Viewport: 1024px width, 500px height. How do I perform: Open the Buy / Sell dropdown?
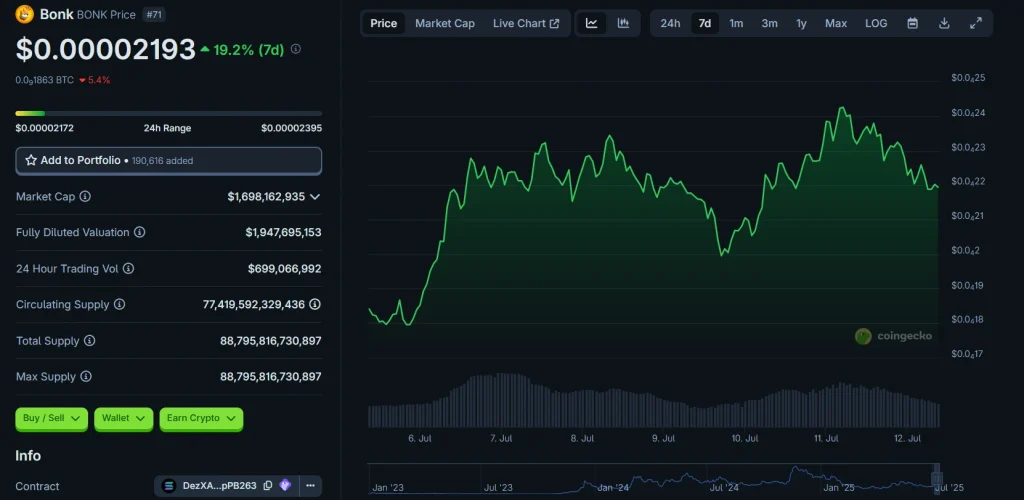tap(52, 418)
